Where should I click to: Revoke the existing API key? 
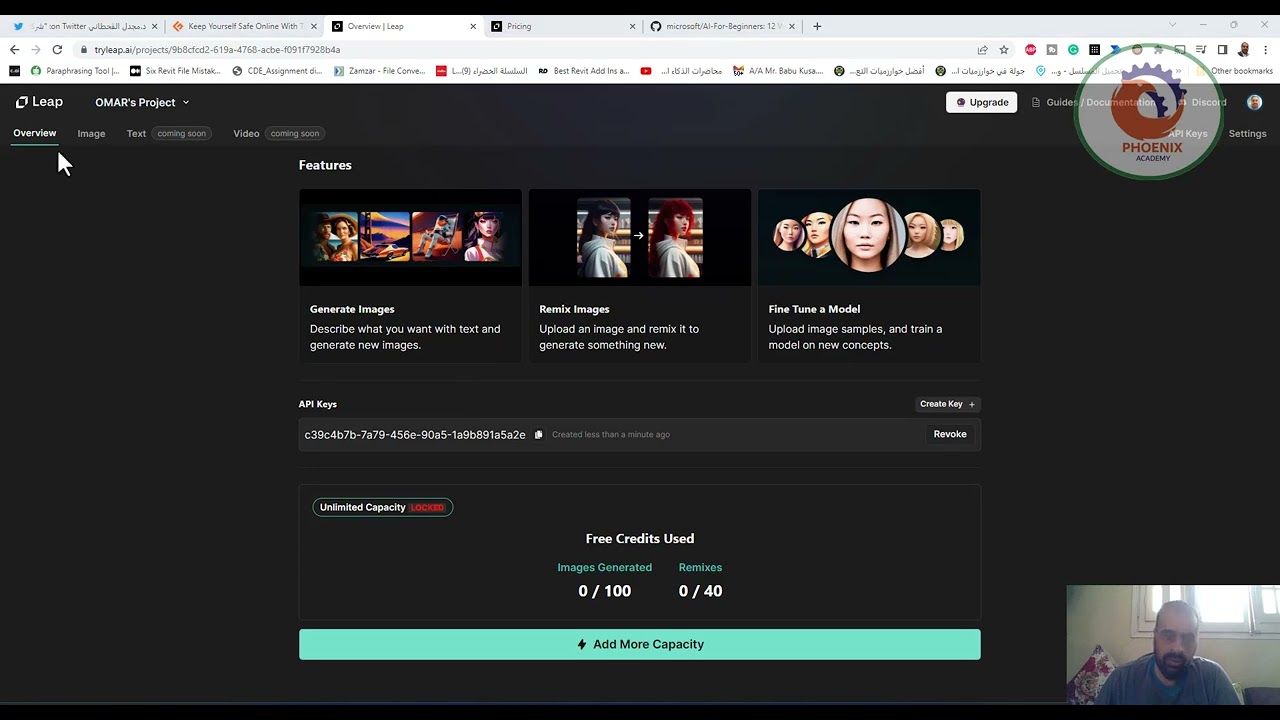coord(949,435)
